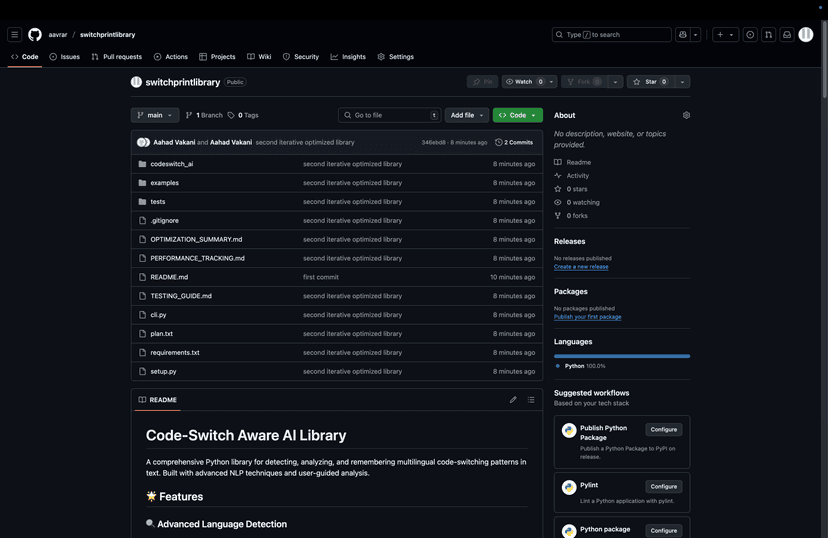Screen dimensions: 828x538
Task: Open the Add file dropdown
Action: tap(467, 115)
